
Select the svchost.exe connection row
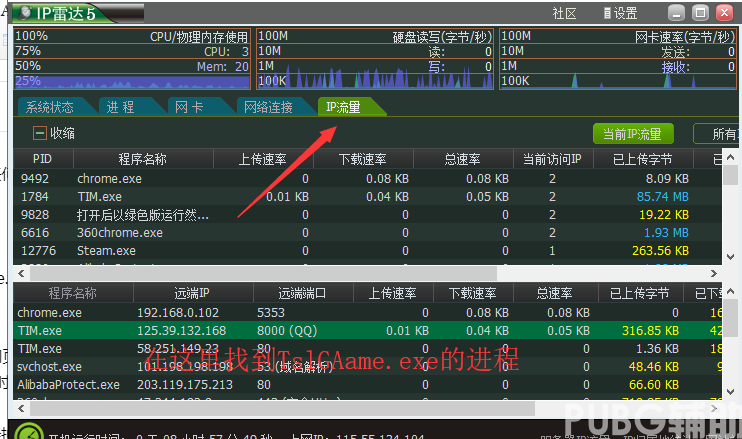[367, 367]
